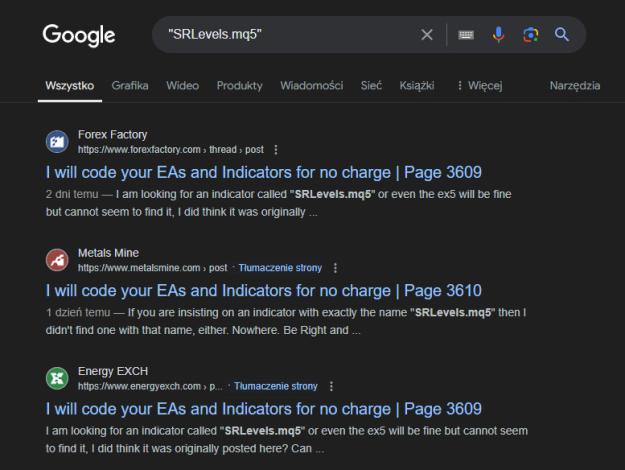Switch to the Sieć tab

pos(371,86)
